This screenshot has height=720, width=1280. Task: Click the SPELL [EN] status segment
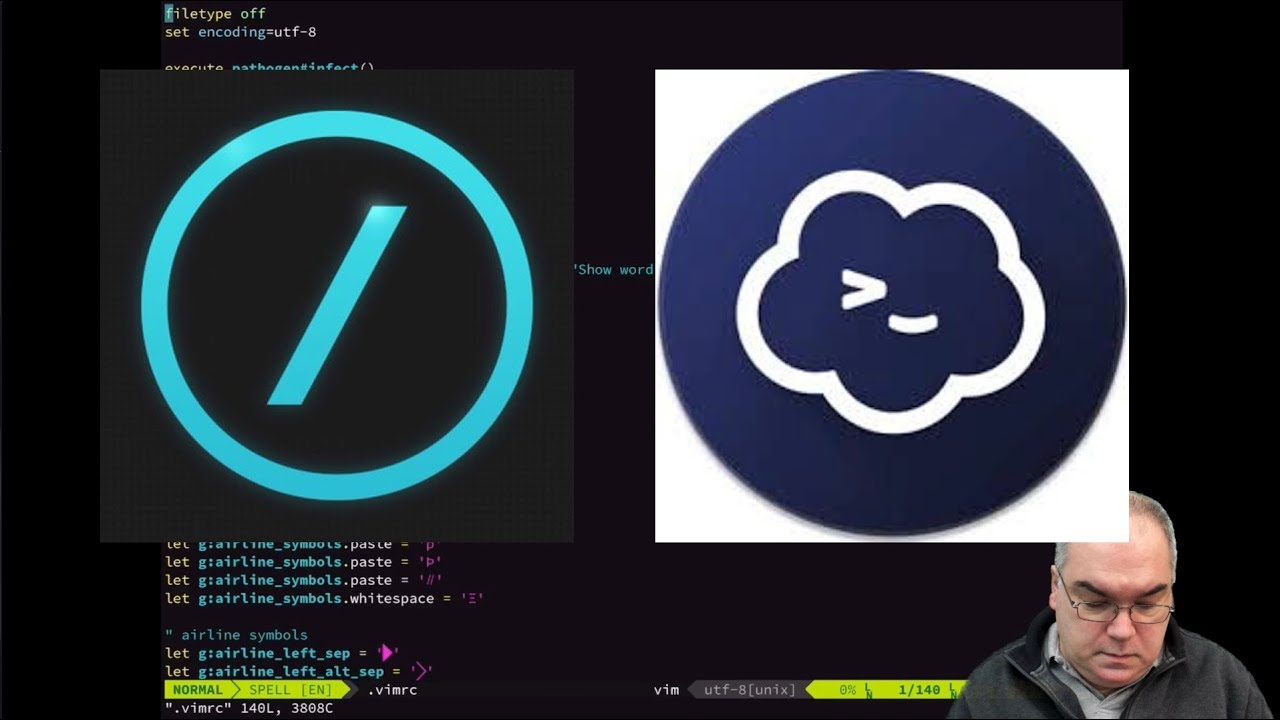point(290,690)
